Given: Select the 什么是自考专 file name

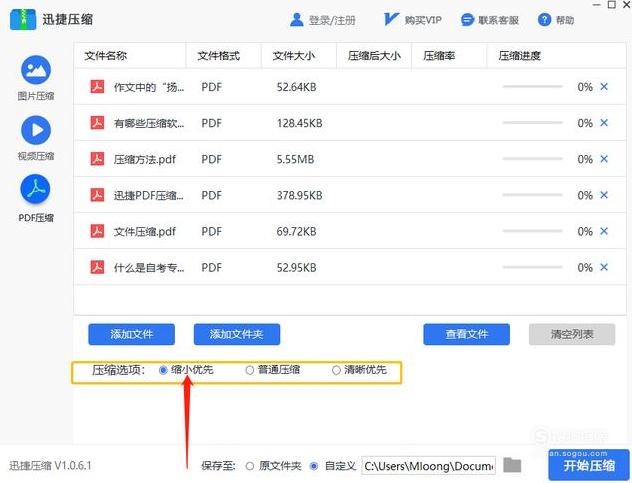Looking at the screenshot, I should click(149, 268).
